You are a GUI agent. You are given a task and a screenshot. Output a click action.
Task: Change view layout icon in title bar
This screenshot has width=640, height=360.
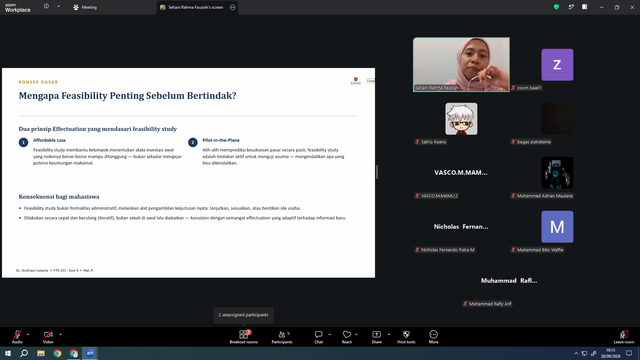[585, 7]
